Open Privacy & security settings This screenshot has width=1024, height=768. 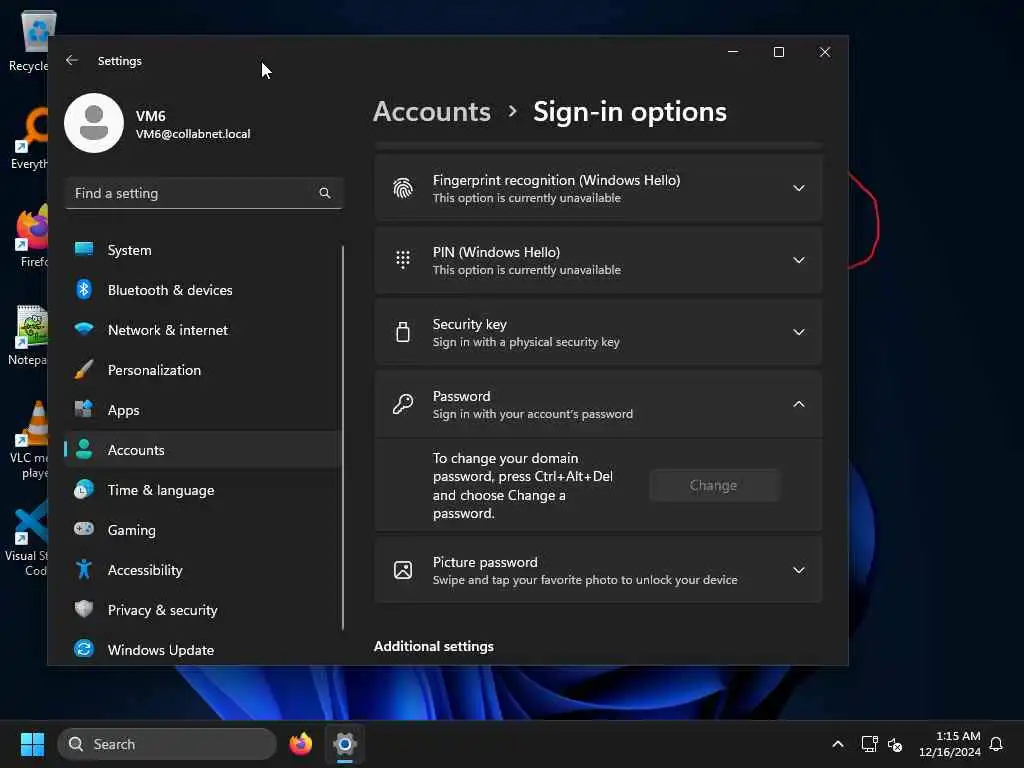[202, 610]
